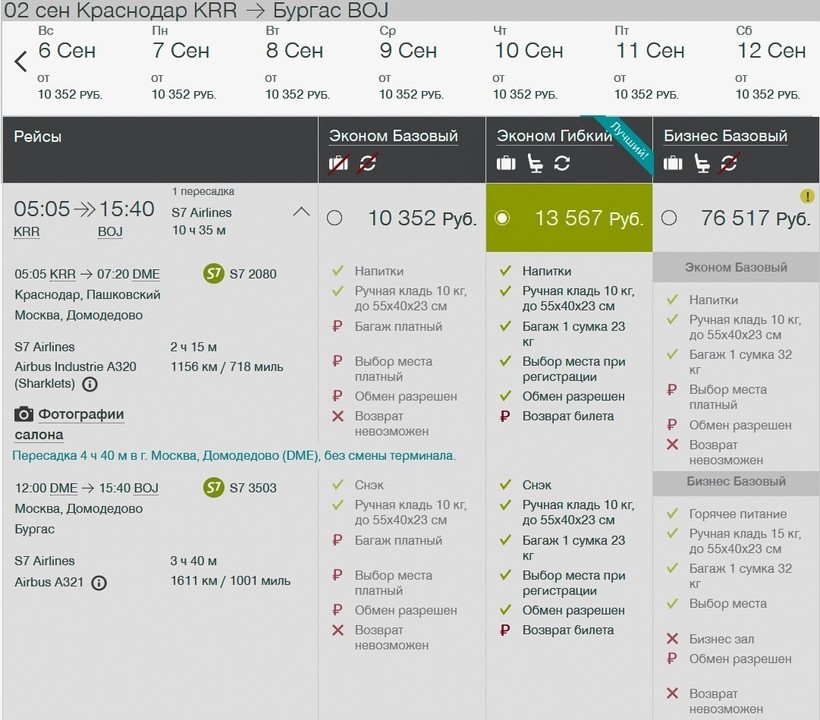Collapse flight details with the up chevron
The width and height of the screenshot is (820, 720).
[x=300, y=212]
